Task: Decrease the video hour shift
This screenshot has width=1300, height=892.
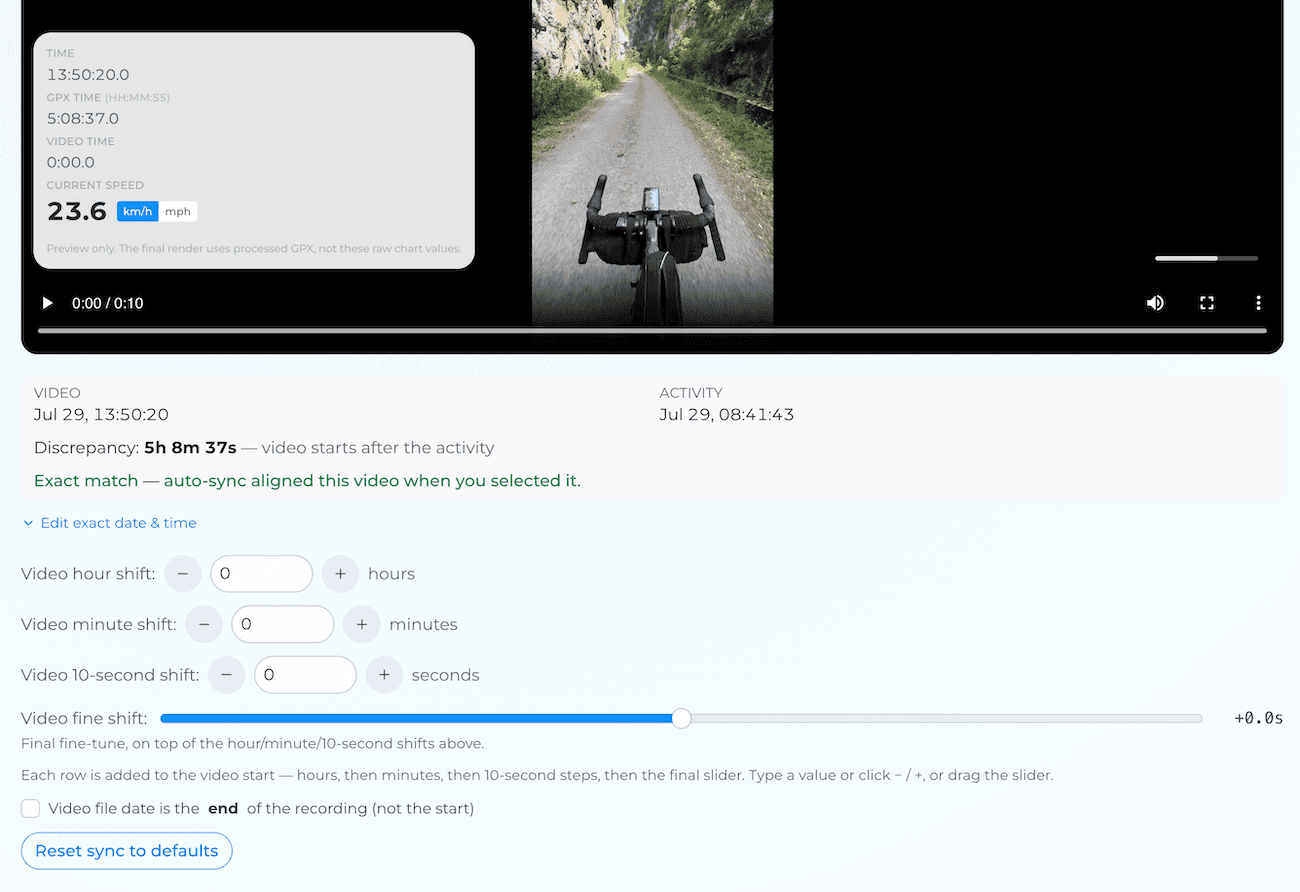Action: click(182, 574)
